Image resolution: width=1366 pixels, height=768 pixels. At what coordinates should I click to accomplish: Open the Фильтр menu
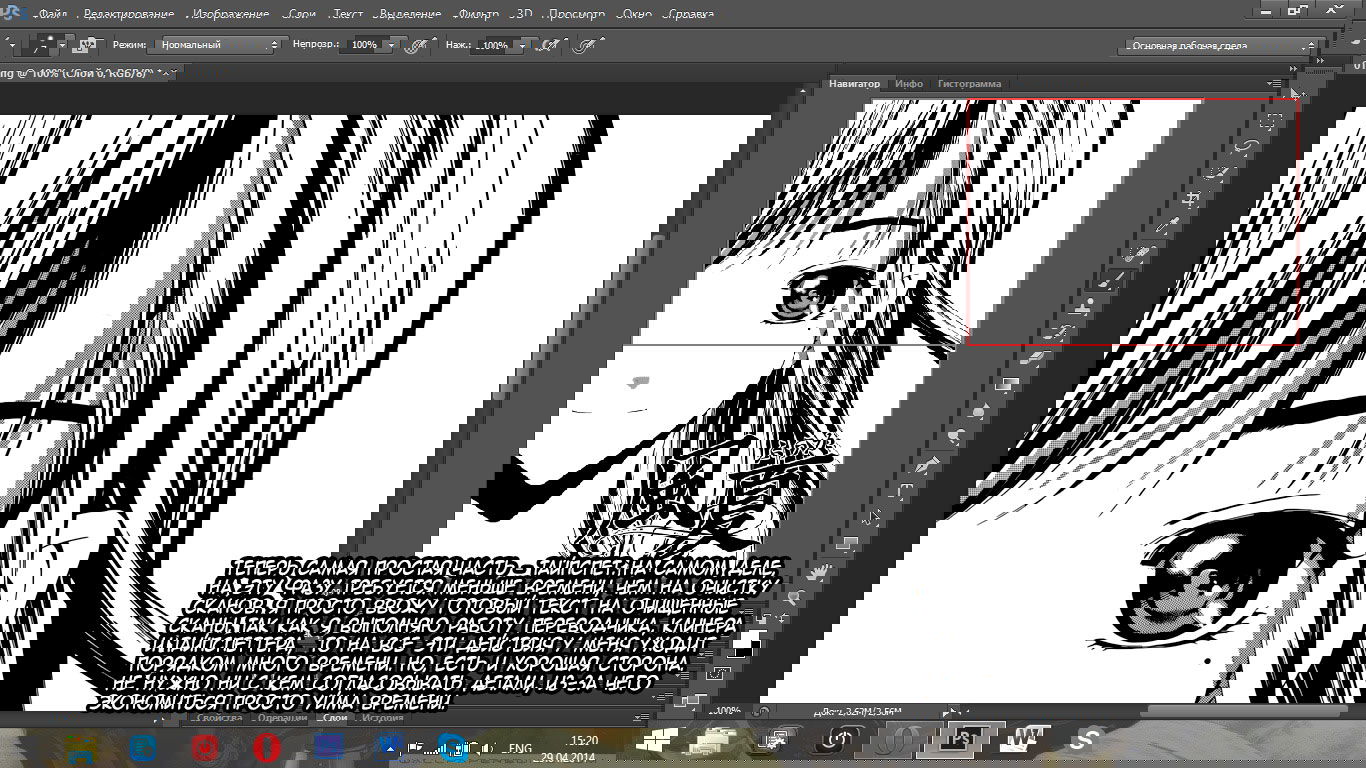coord(477,15)
